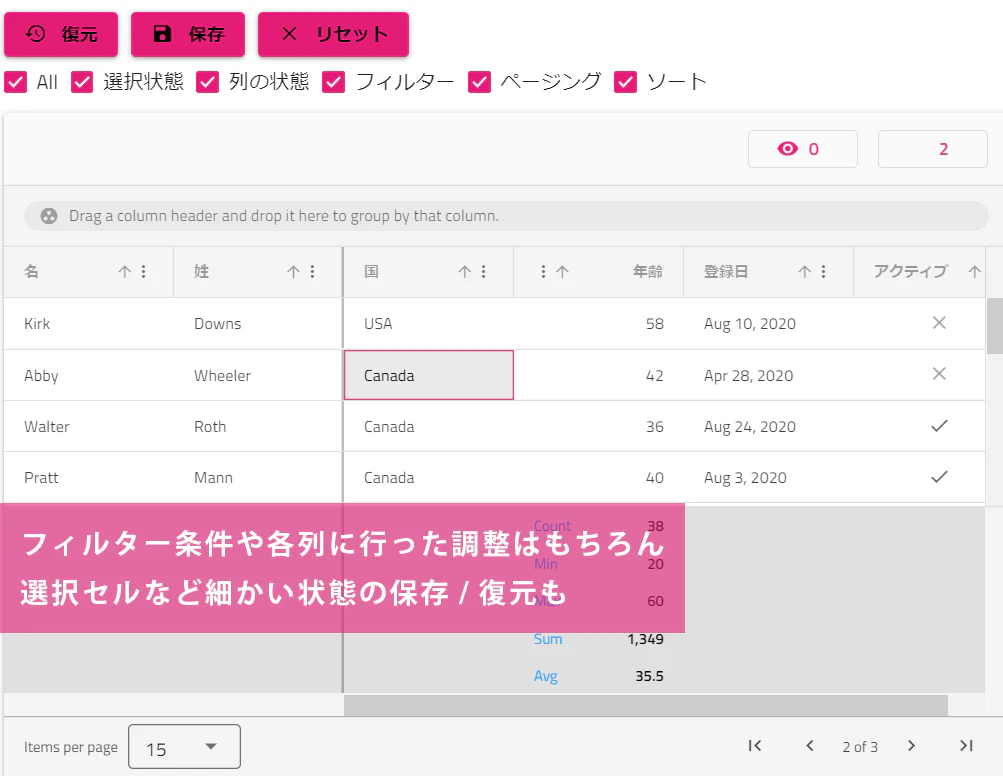Toggle the 列の状態 checkbox
Image resolution: width=1003 pixels, height=776 pixels.
point(207,82)
